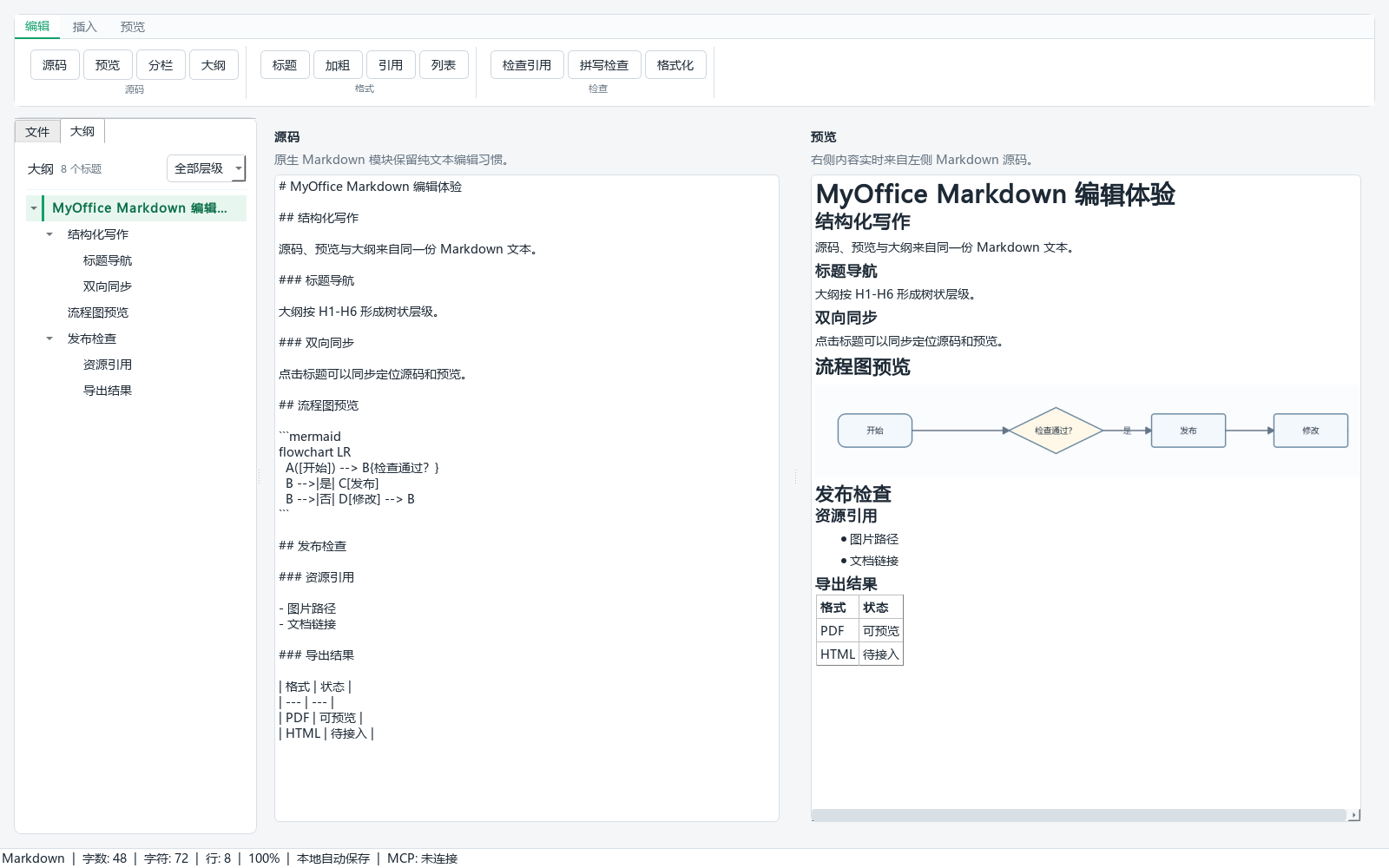Toggle the 大纲 button in ribbon
1389x868 pixels.
[214, 65]
